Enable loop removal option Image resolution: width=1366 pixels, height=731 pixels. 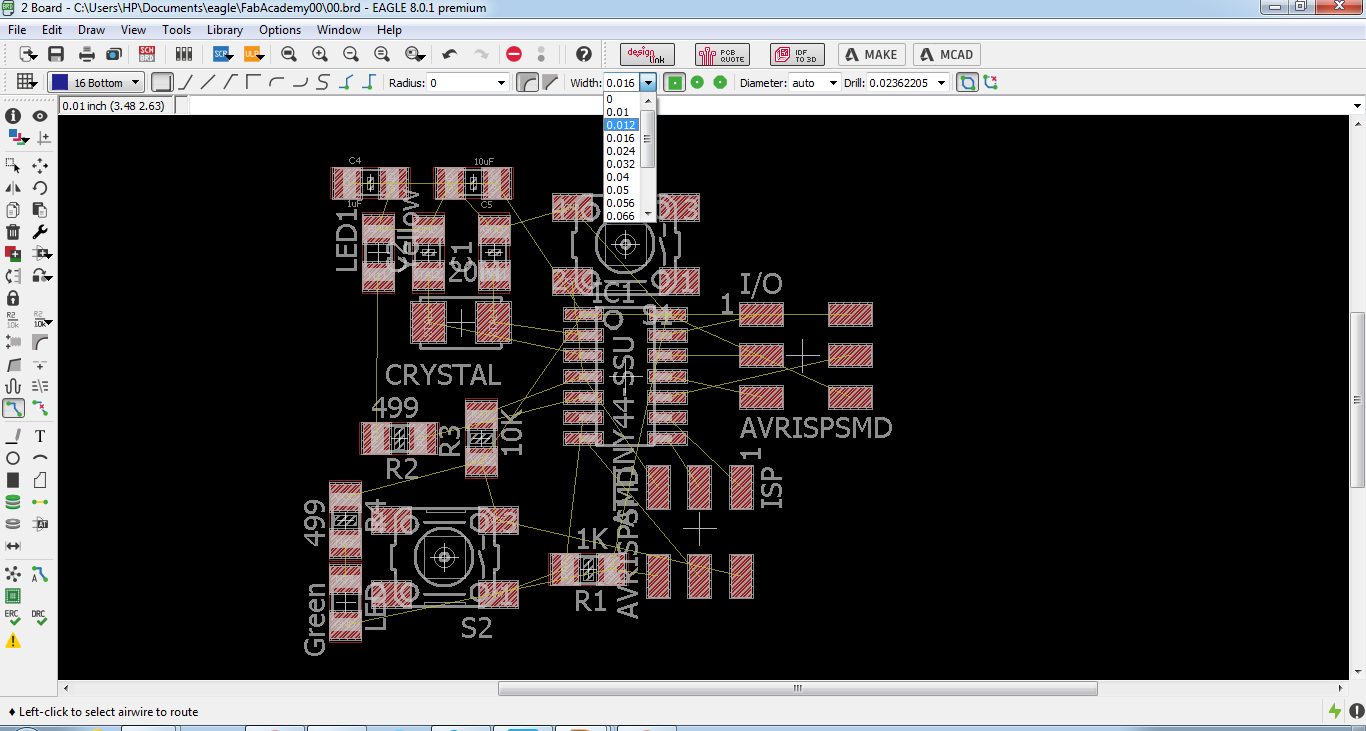[967, 82]
